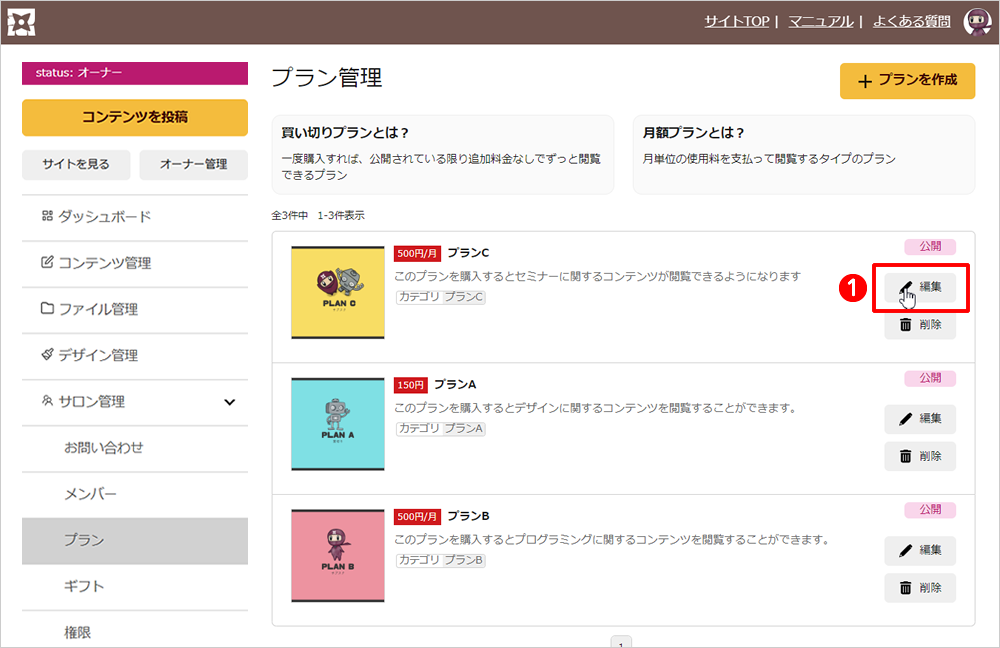The image size is (1000, 648).
Task: Click the サイトTOP link in the header
Action: 736,21
